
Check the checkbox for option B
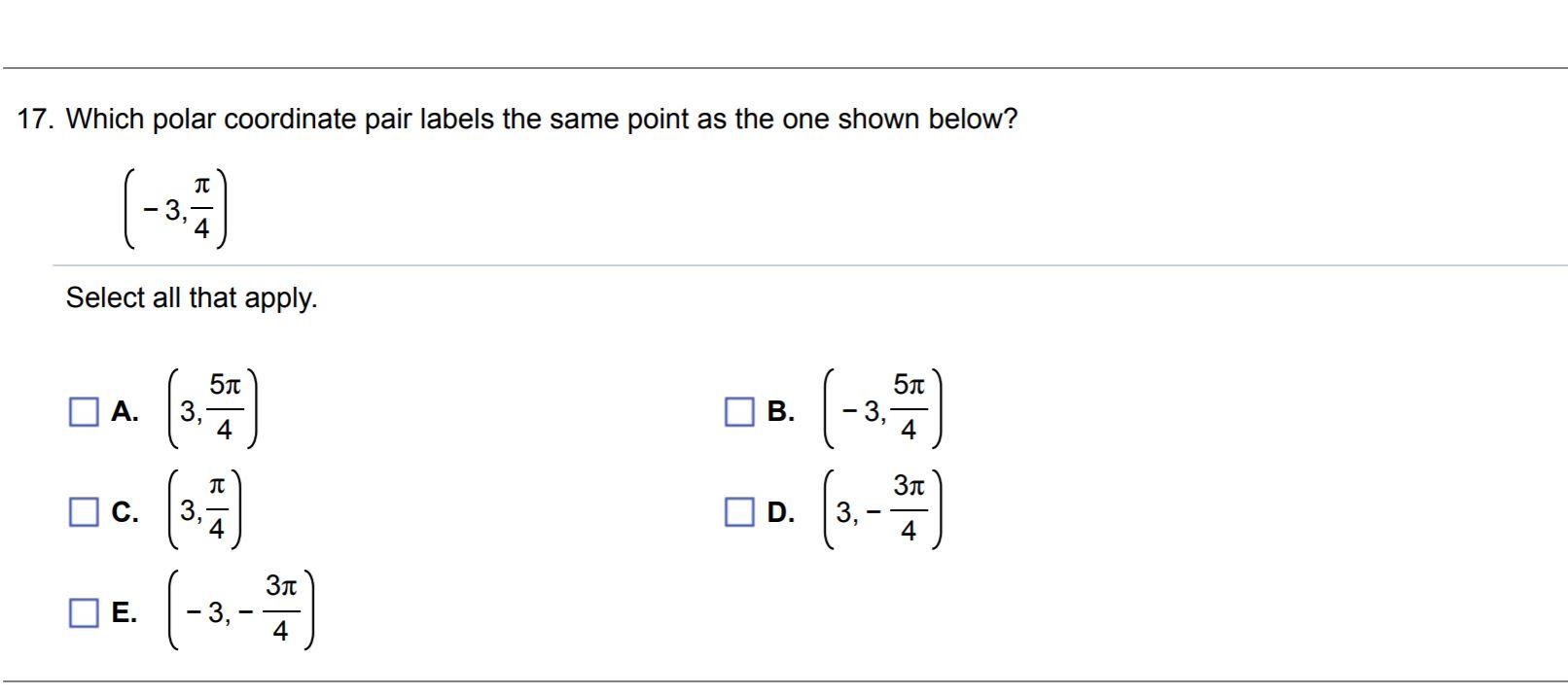coord(739,412)
